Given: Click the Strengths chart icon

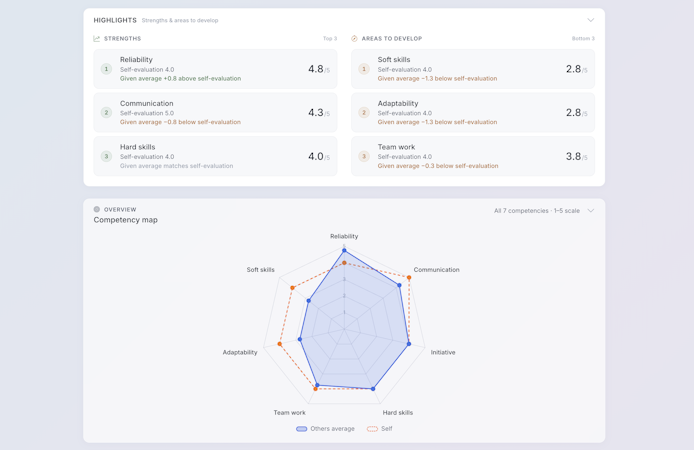Looking at the screenshot, I should coord(96,38).
